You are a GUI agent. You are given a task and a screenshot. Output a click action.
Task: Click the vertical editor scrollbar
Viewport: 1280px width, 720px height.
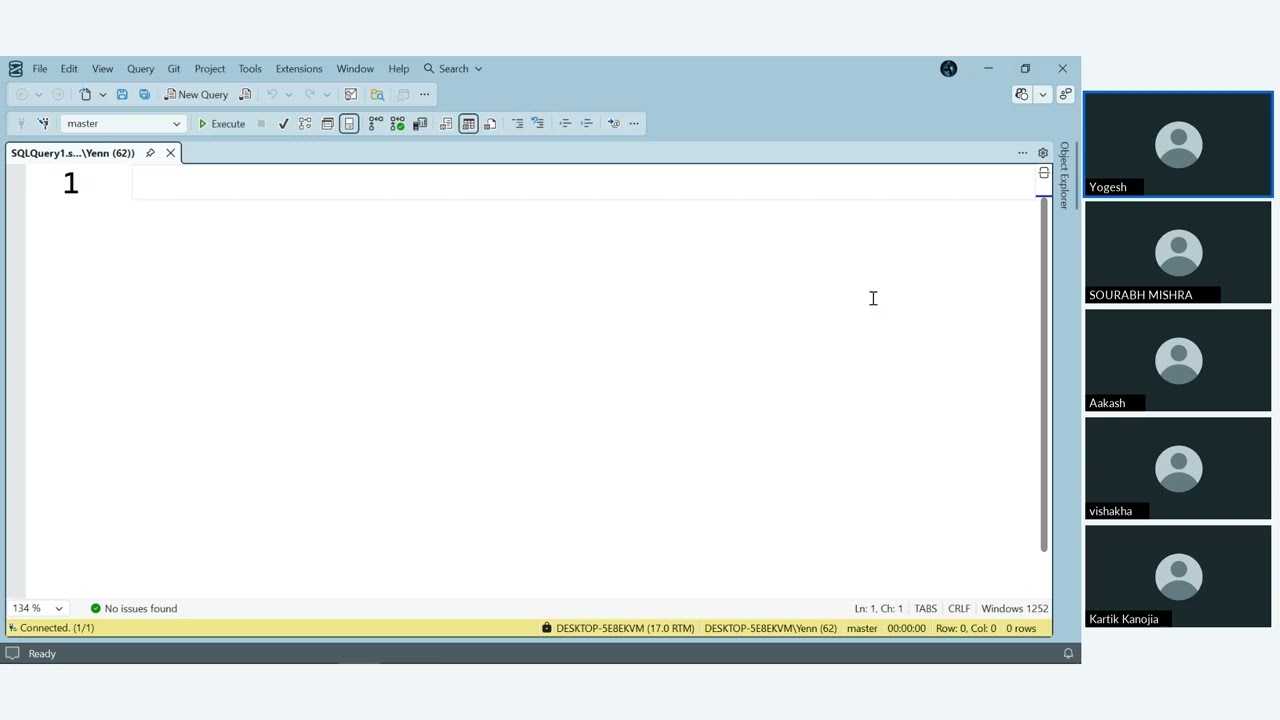(1044, 375)
